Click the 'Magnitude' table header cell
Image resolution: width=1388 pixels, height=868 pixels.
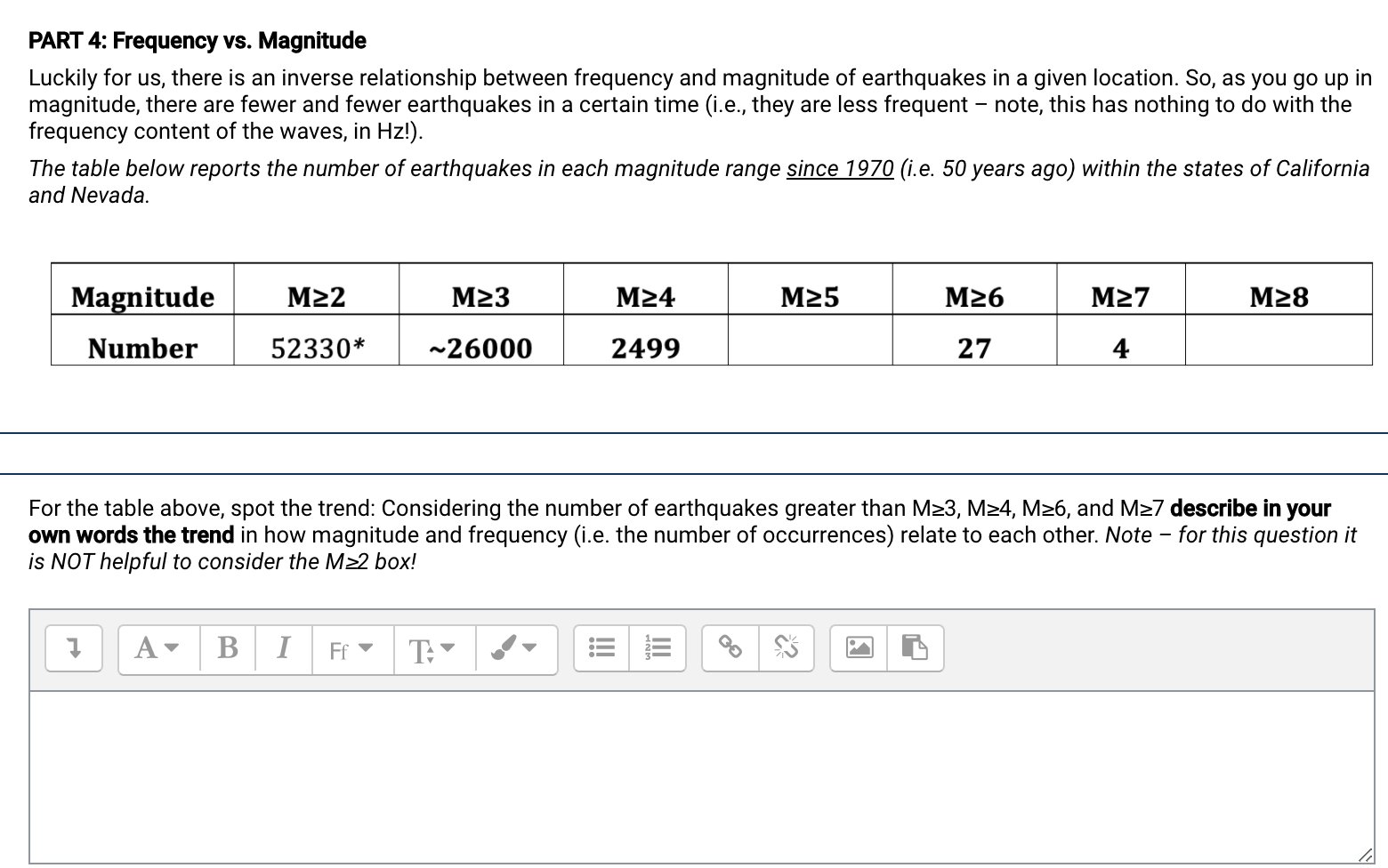tap(141, 296)
